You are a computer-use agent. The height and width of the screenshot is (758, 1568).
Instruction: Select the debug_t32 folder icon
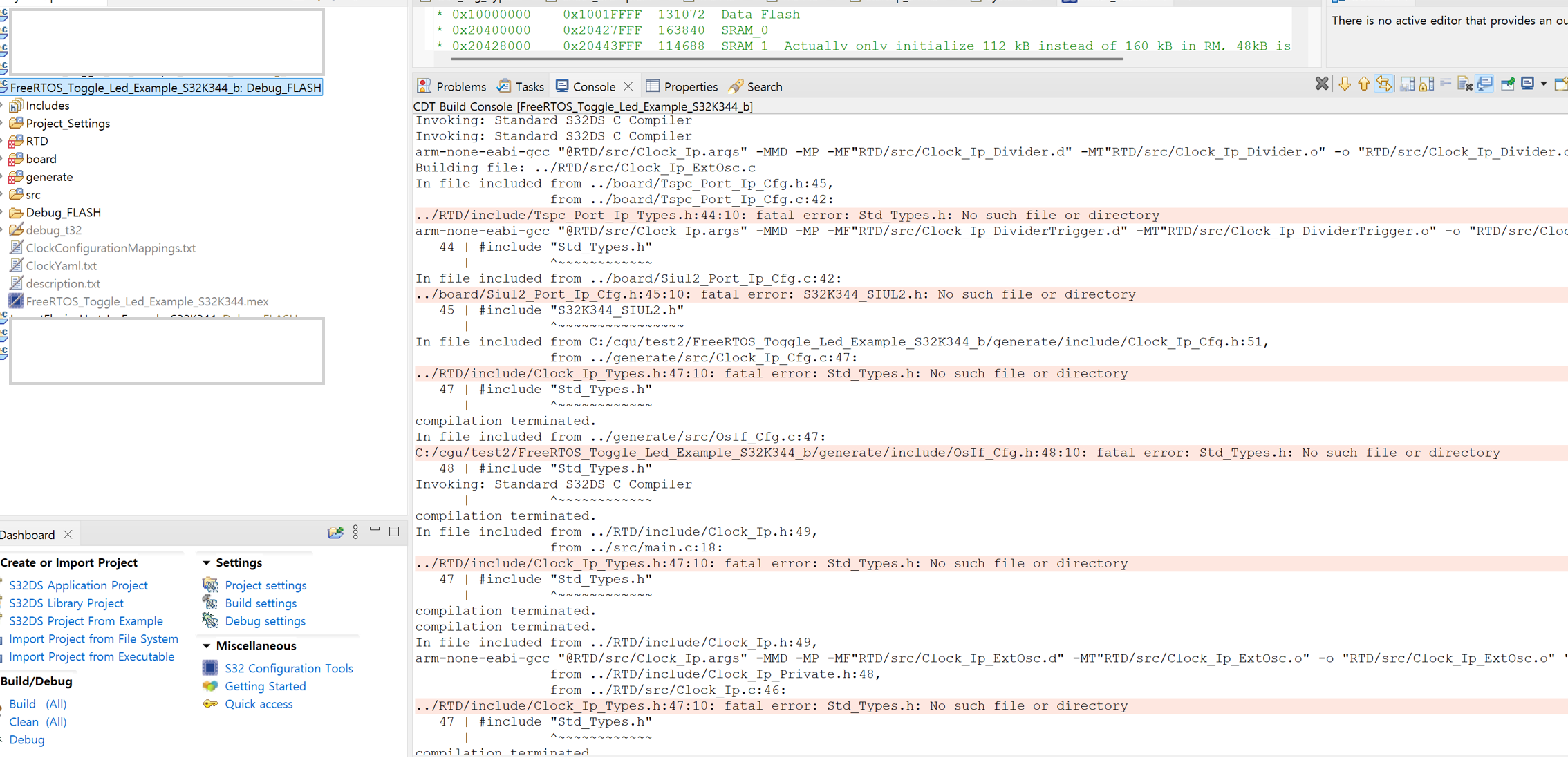[x=16, y=230]
